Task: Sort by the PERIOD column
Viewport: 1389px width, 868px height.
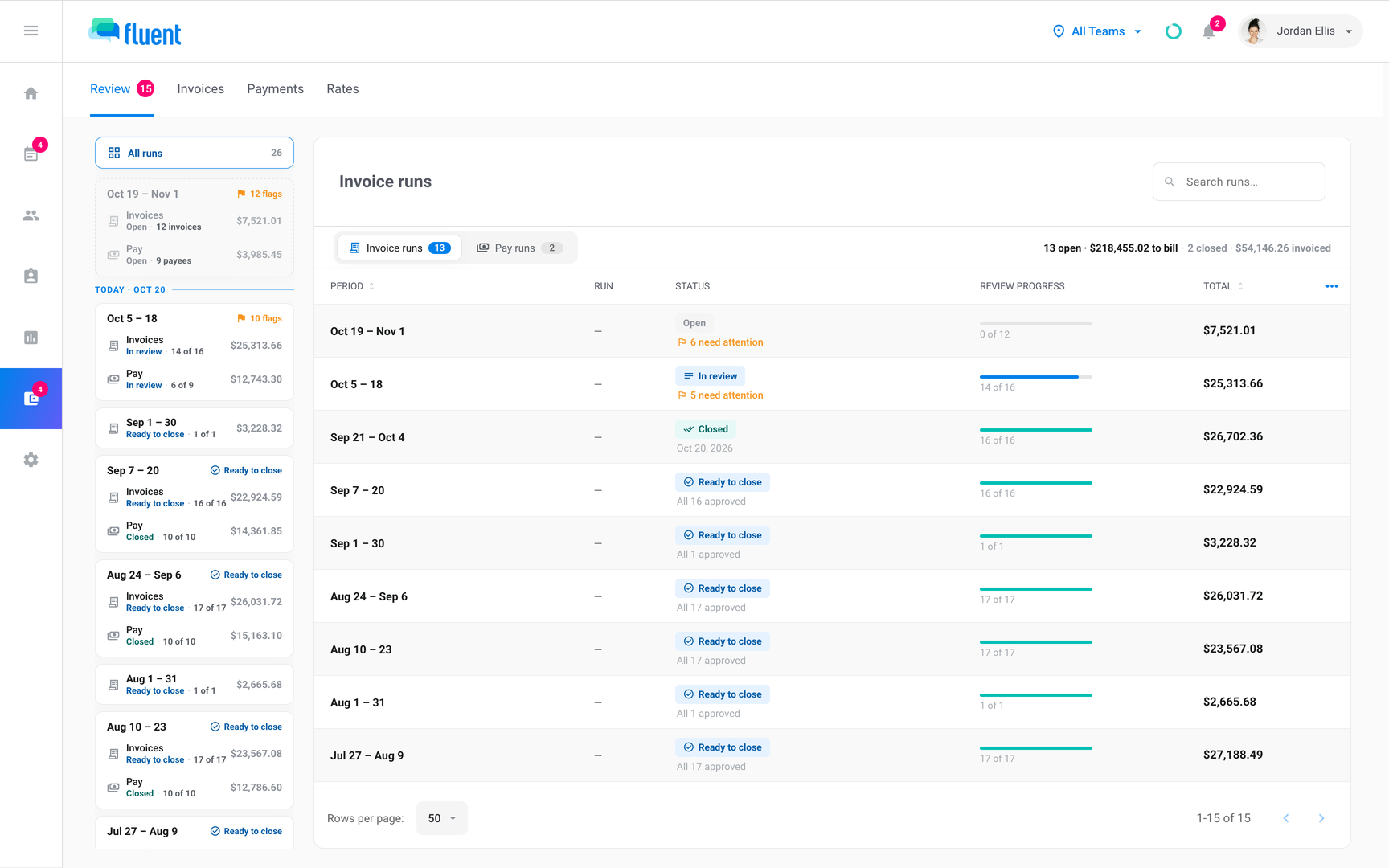Action: coord(352,286)
